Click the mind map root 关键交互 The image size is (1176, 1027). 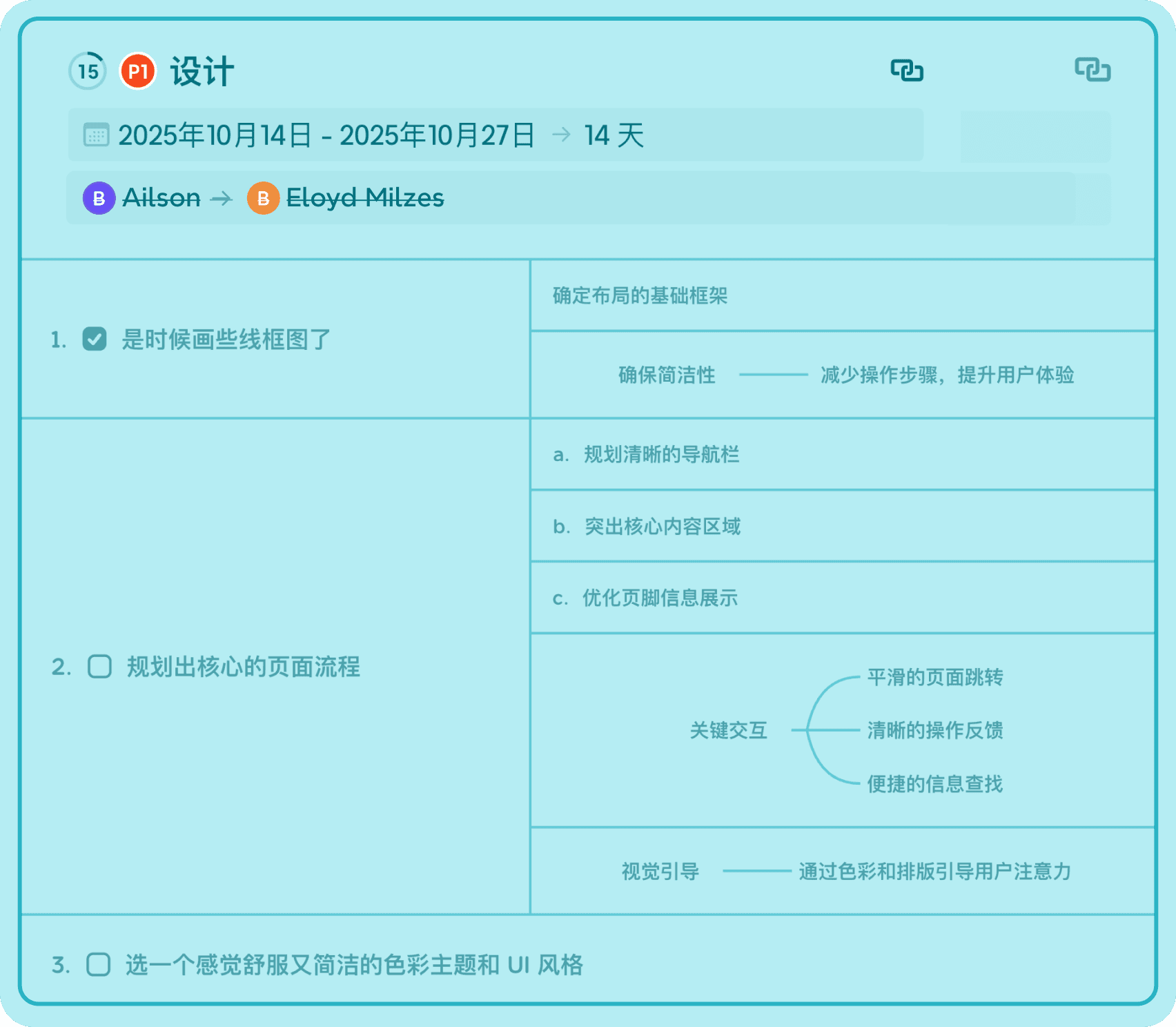click(729, 730)
